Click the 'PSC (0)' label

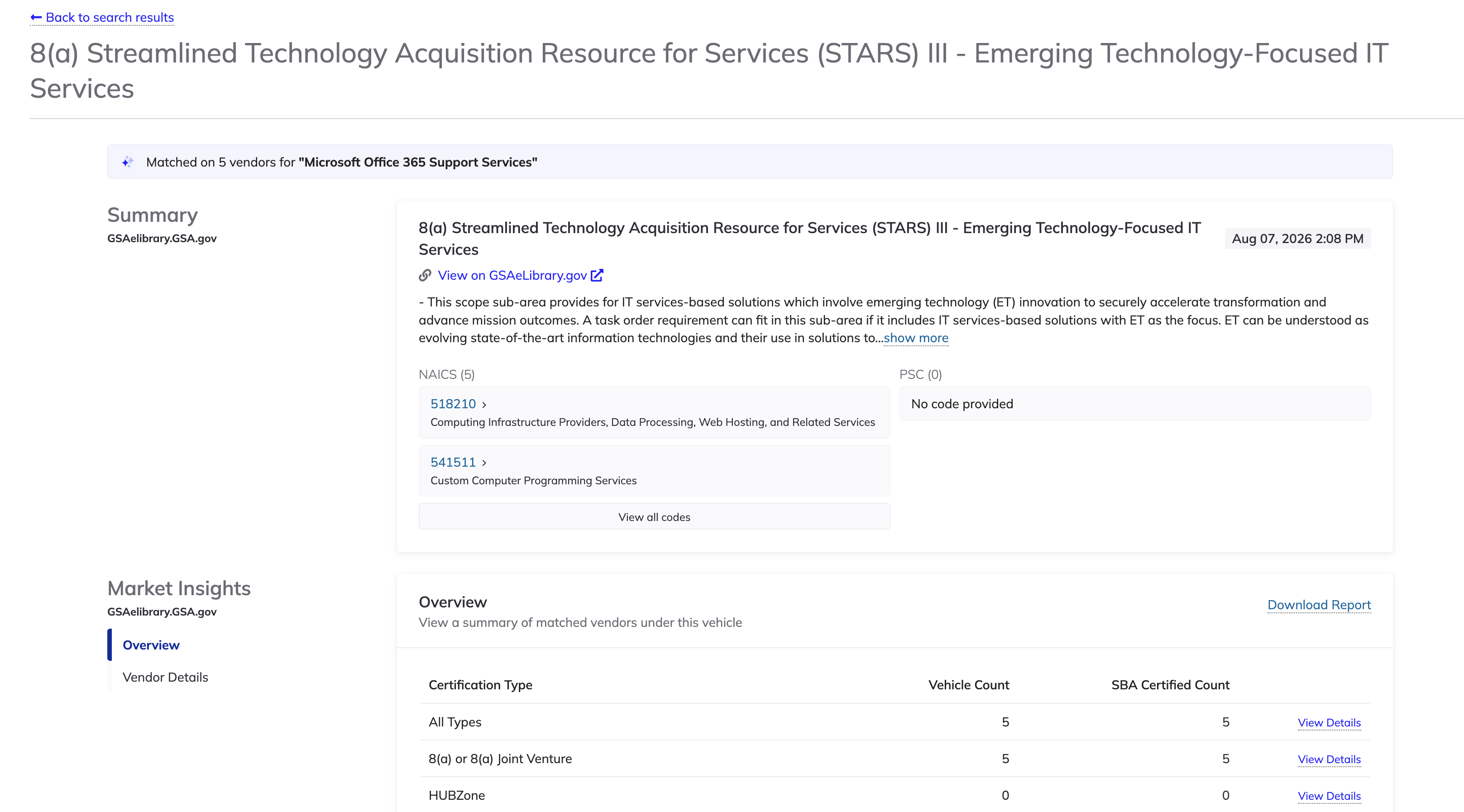tap(920, 375)
